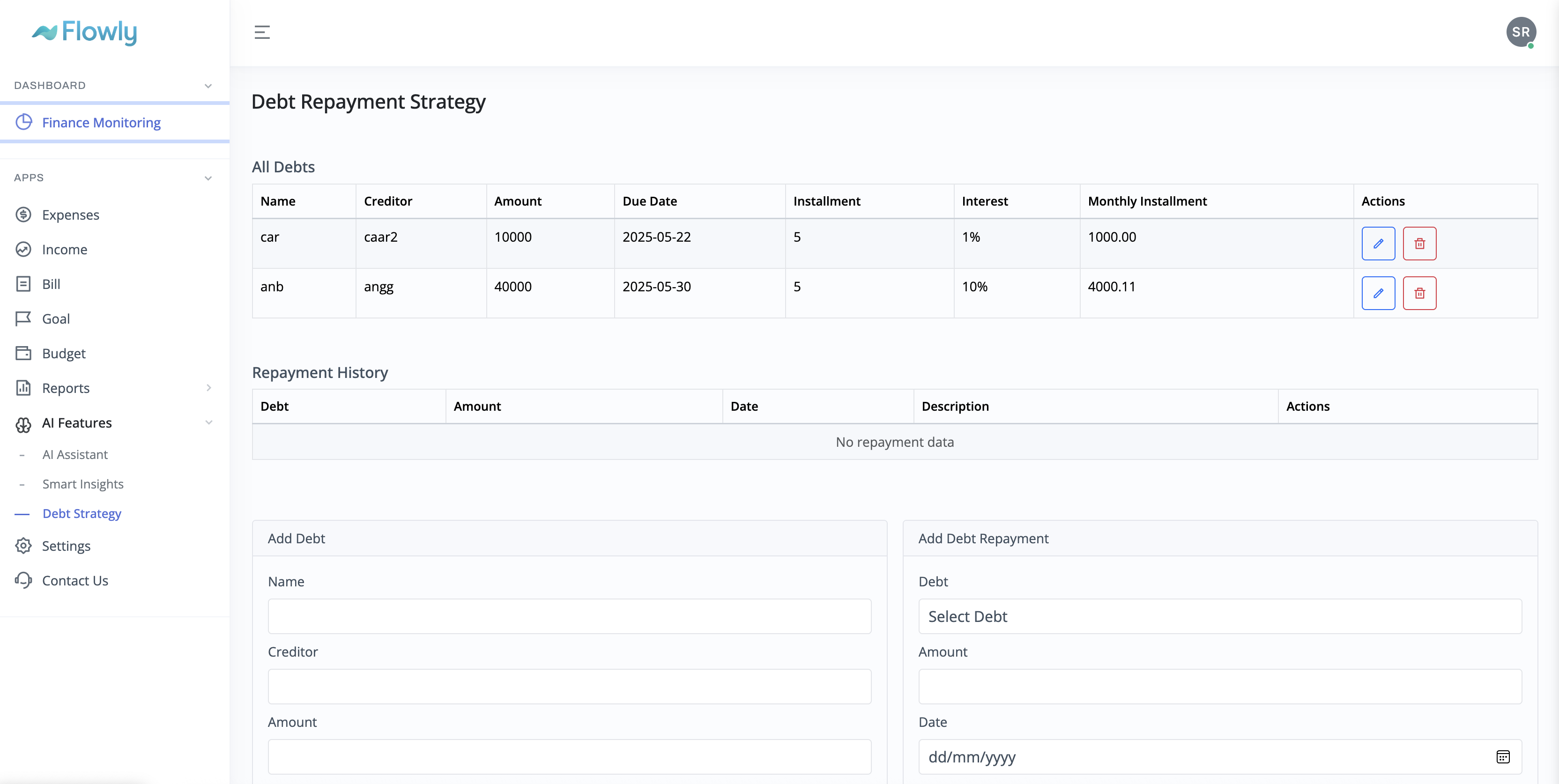Open the Income section via its icon
1559x784 pixels.
pyautogui.click(x=23, y=249)
